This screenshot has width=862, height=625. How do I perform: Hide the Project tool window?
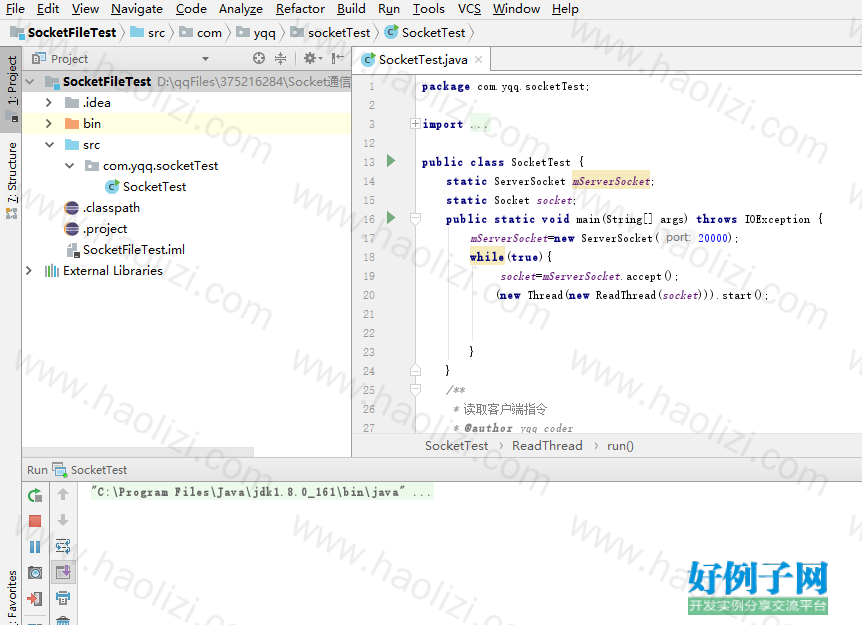pos(338,58)
